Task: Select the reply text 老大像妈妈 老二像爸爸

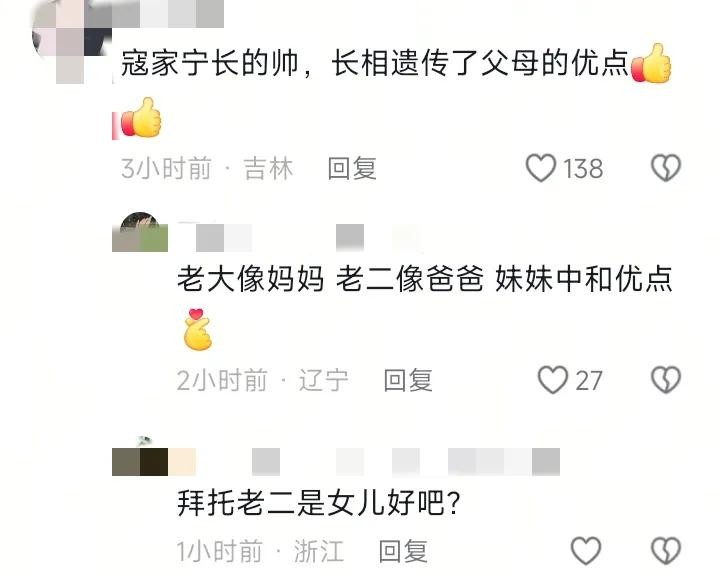Action: [330, 278]
